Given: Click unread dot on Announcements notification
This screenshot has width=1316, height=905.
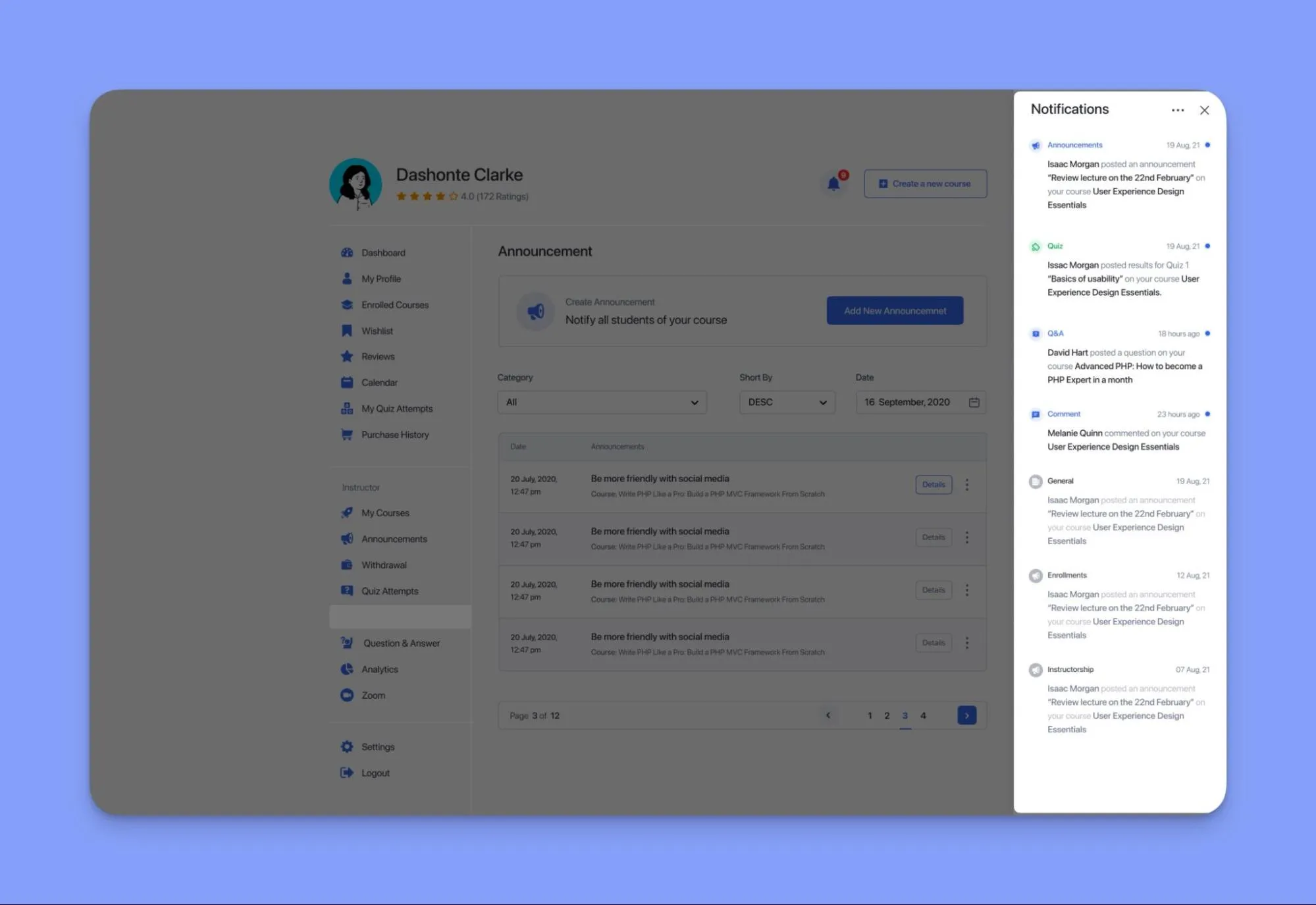Looking at the screenshot, I should 1207,145.
